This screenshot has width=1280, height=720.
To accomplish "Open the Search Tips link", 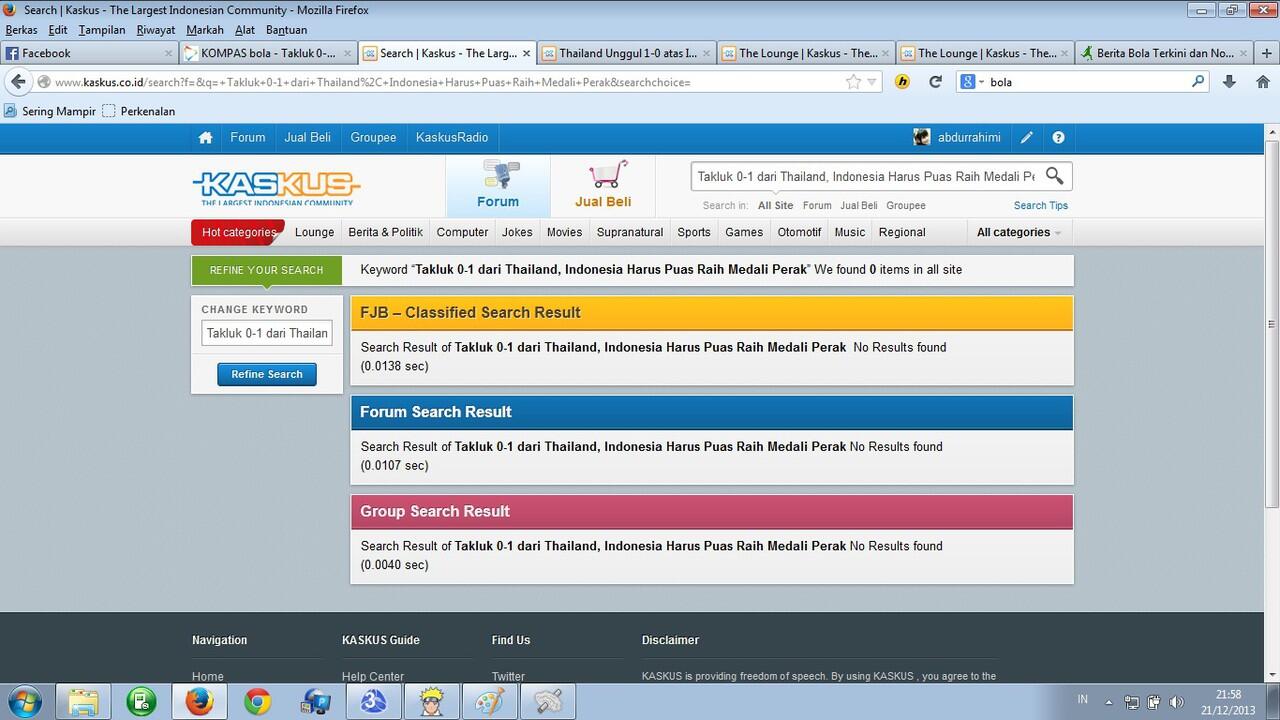I will 1041,205.
